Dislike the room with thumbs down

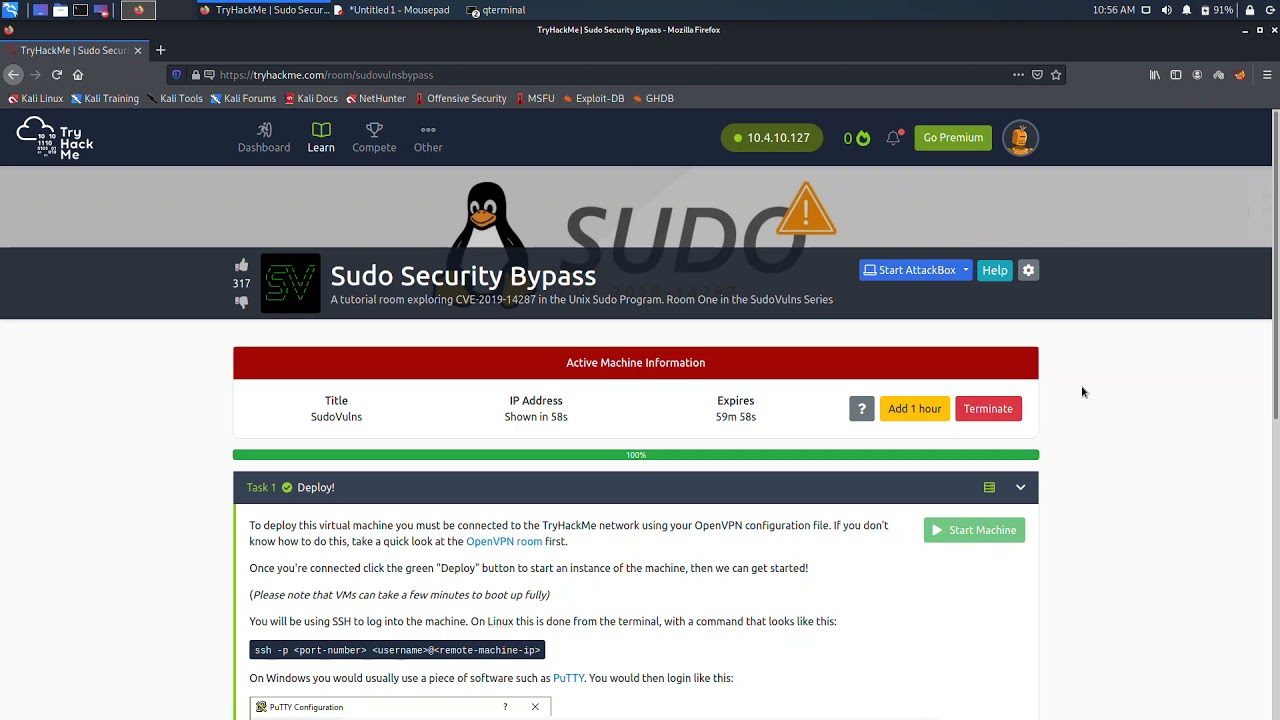pyautogui.click(x=241, y=302)
